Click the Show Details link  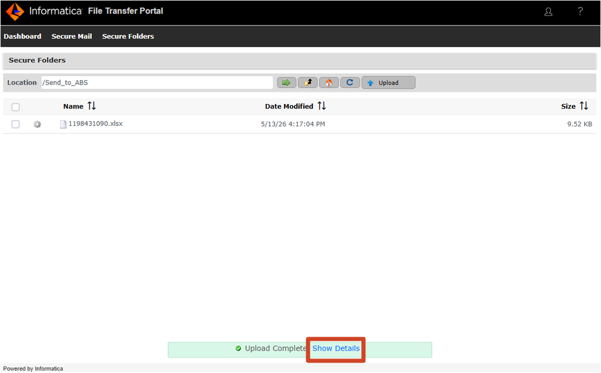tap(336, 348)
